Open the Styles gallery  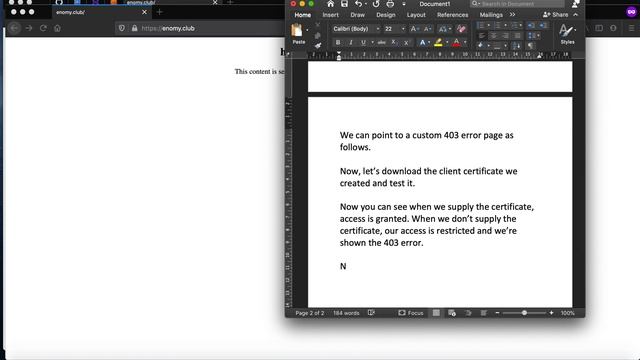pos(567,34)
